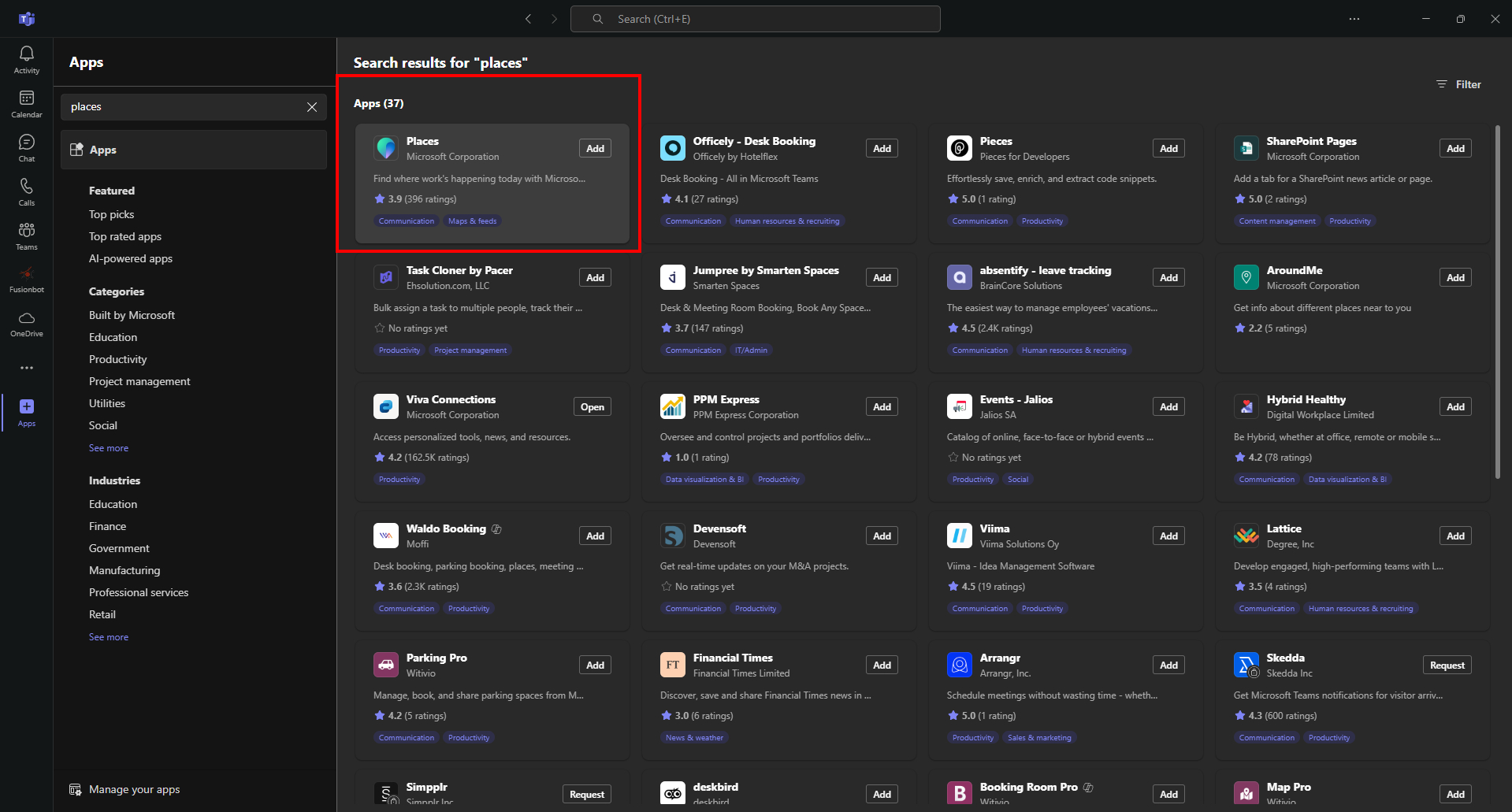Go forward with the forward arrow

click(x=554, y=19)
